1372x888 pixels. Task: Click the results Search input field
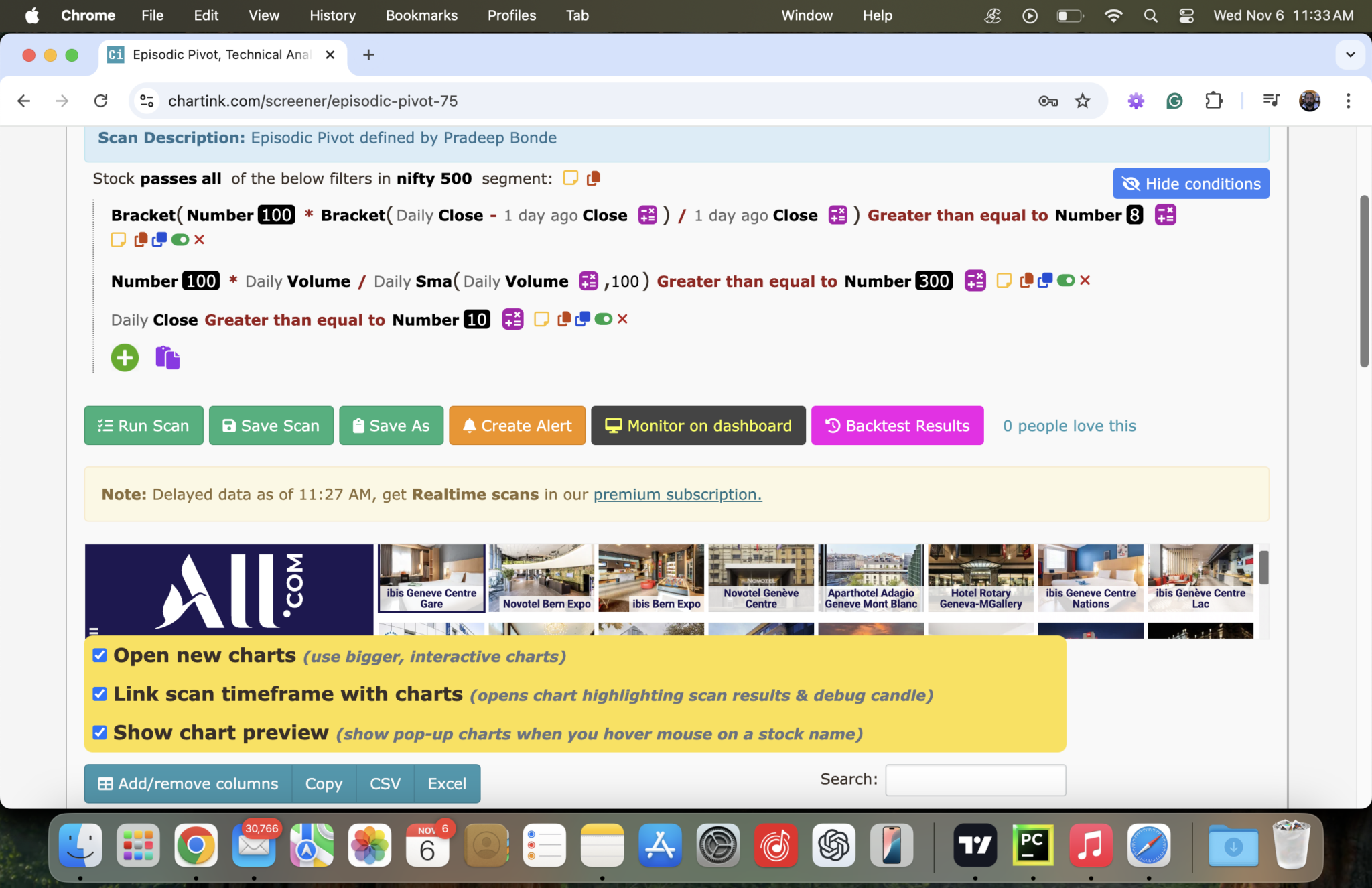[975, 779]
